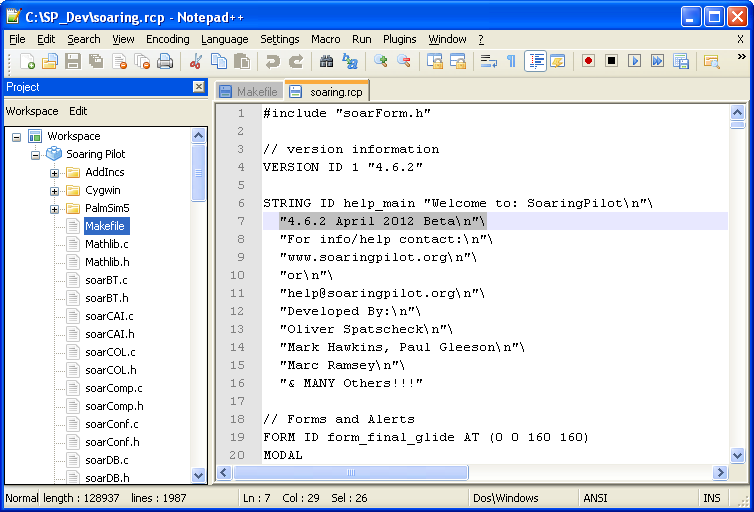Open the Plugins menu

pos(399,39)
